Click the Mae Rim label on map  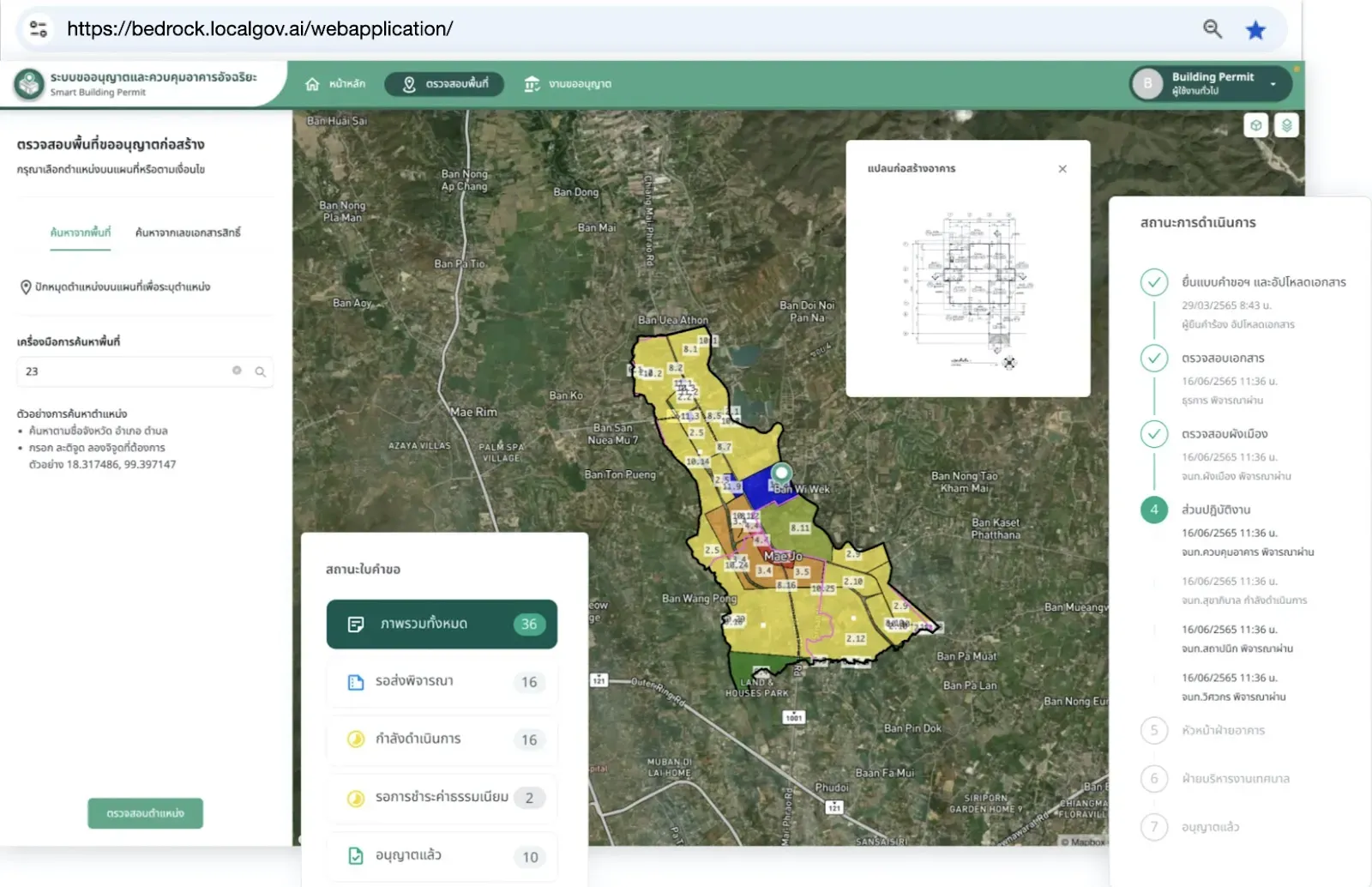point(473,412)
